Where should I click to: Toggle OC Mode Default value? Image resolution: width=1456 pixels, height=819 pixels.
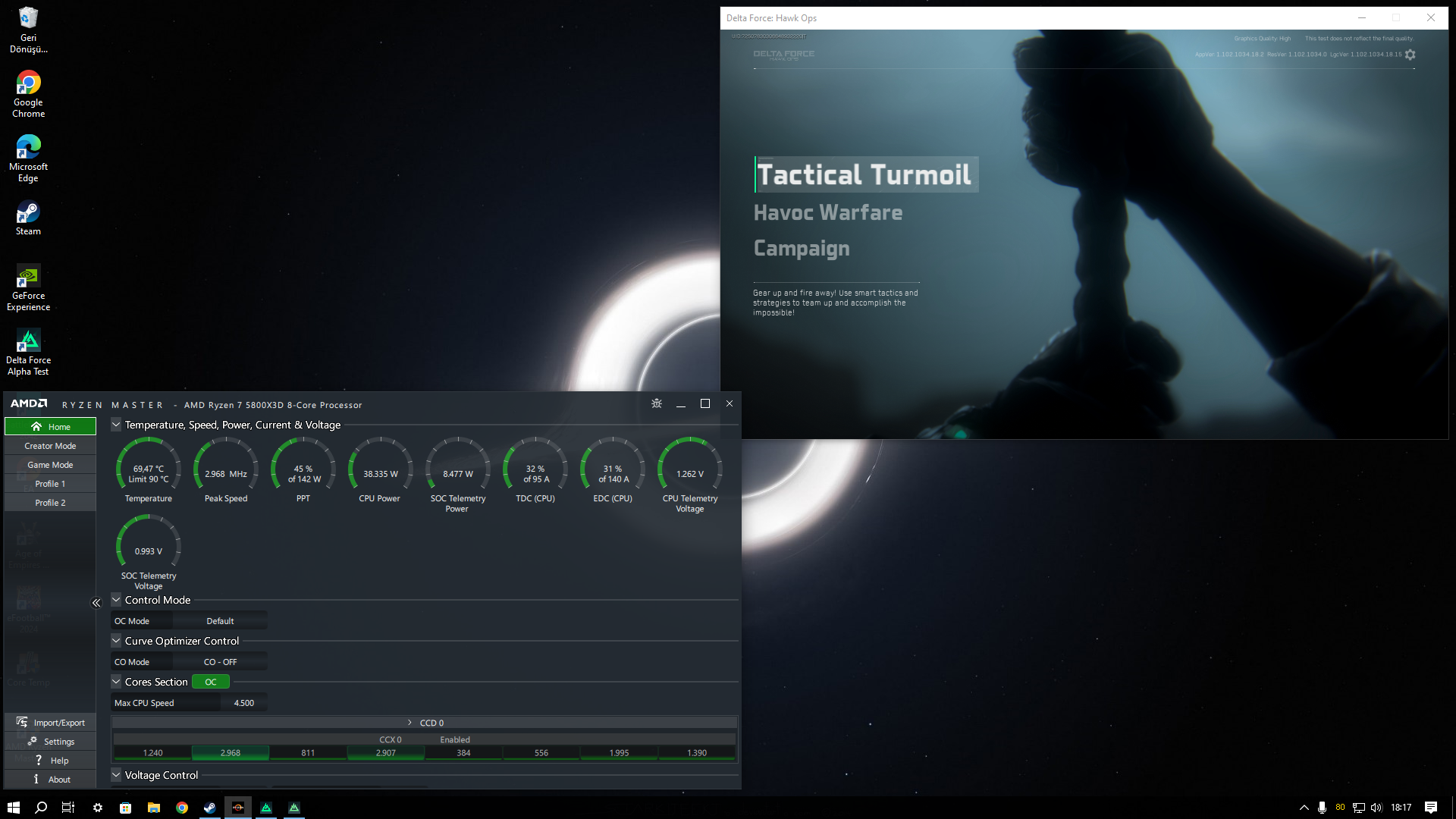(x=220, y=621)
